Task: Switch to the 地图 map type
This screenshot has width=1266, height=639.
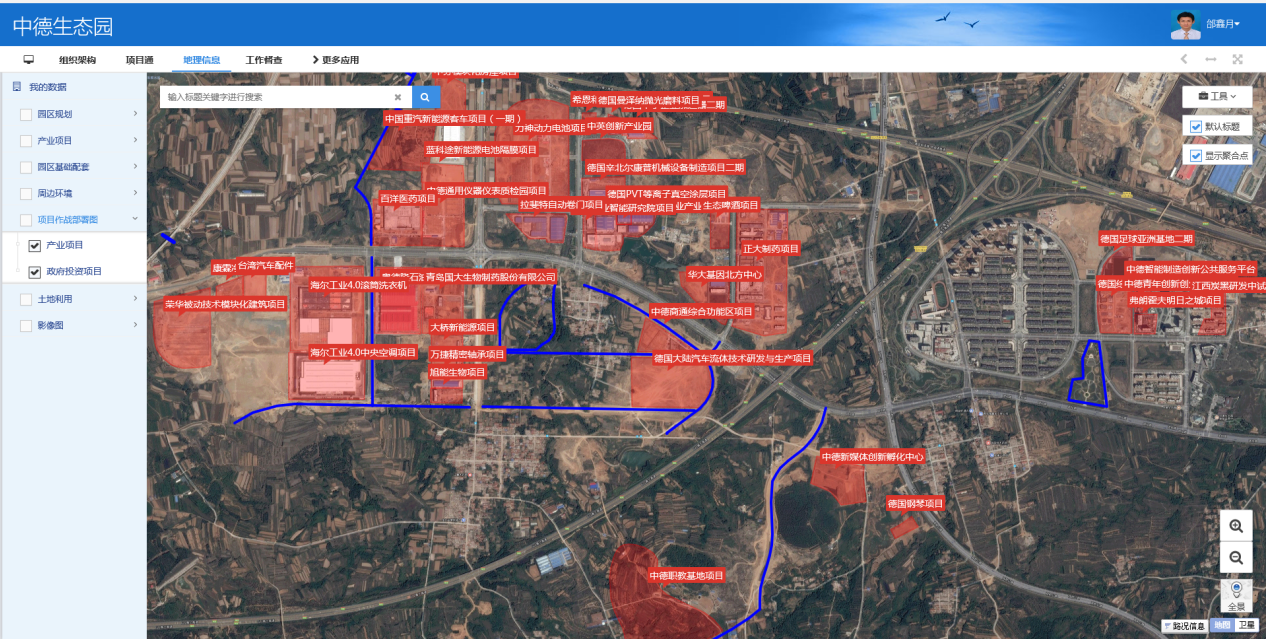Action: [1223, 626]
